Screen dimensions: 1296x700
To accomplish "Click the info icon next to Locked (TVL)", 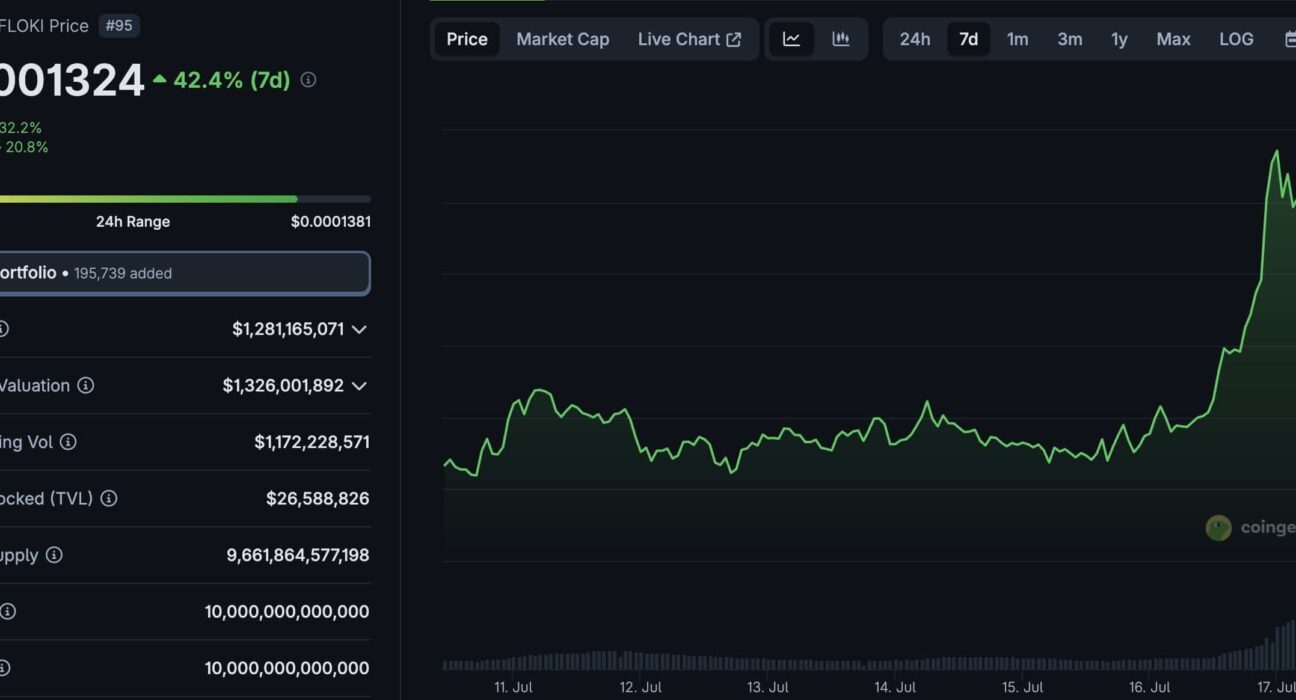I will 109,498.
